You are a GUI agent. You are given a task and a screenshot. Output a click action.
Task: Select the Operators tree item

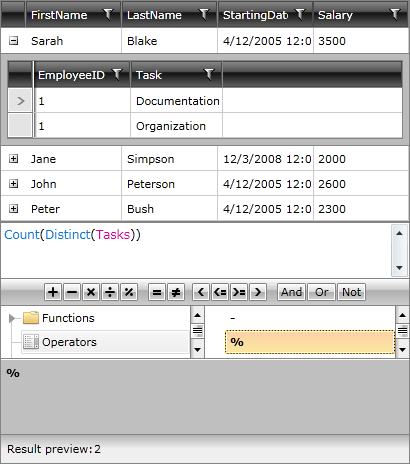click(105, 342)
